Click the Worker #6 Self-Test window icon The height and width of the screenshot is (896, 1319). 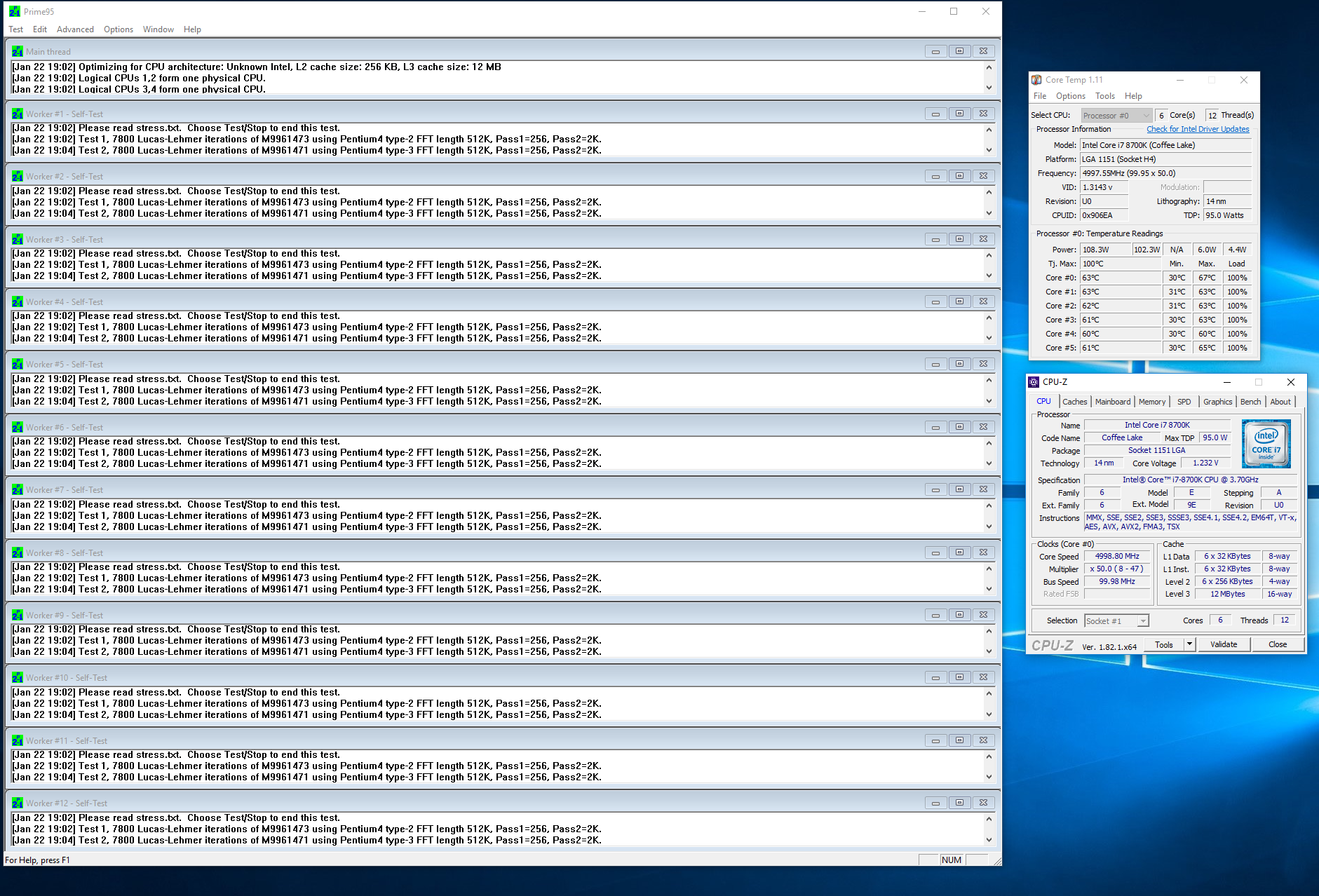click(x=18, y=427)
